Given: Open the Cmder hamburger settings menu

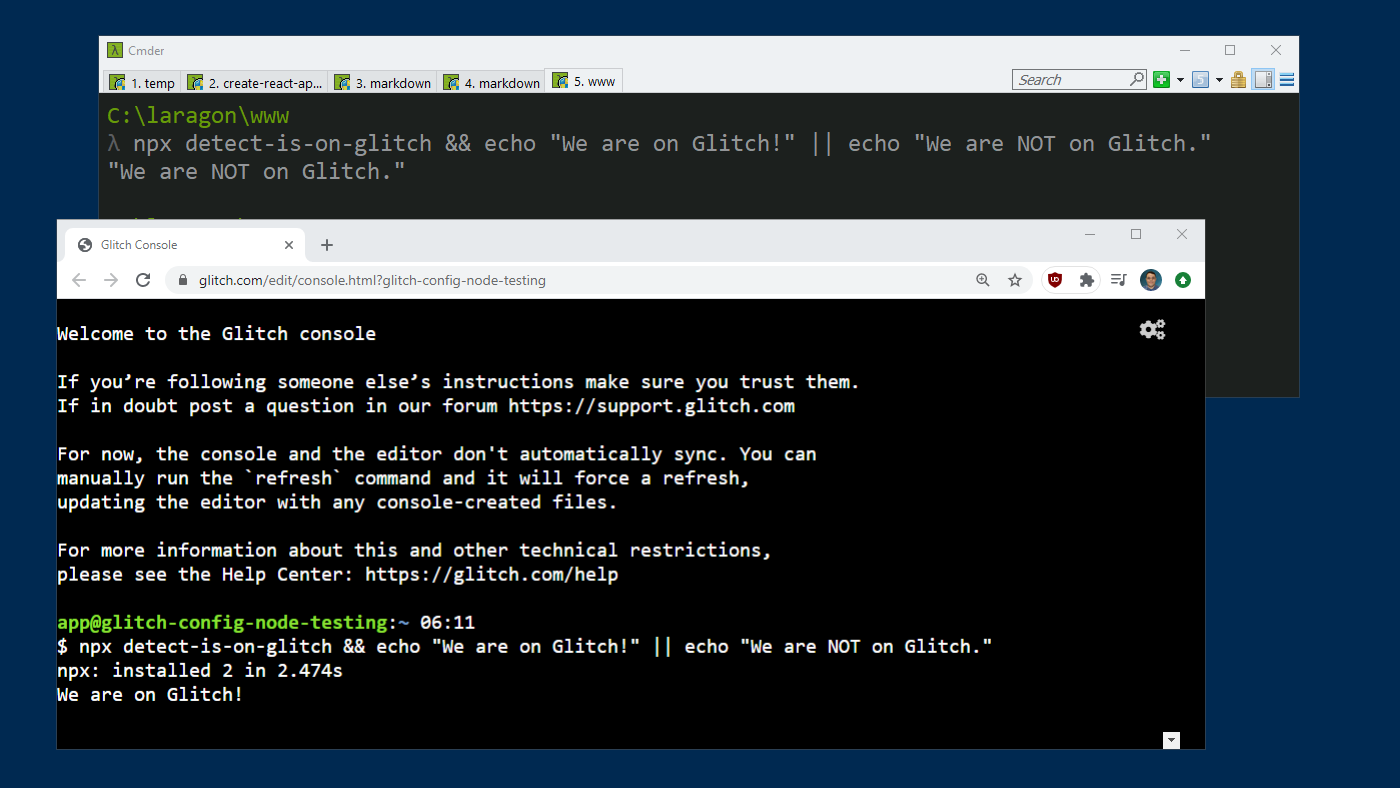Looking at the screenshot, I should pos(1287,80).
